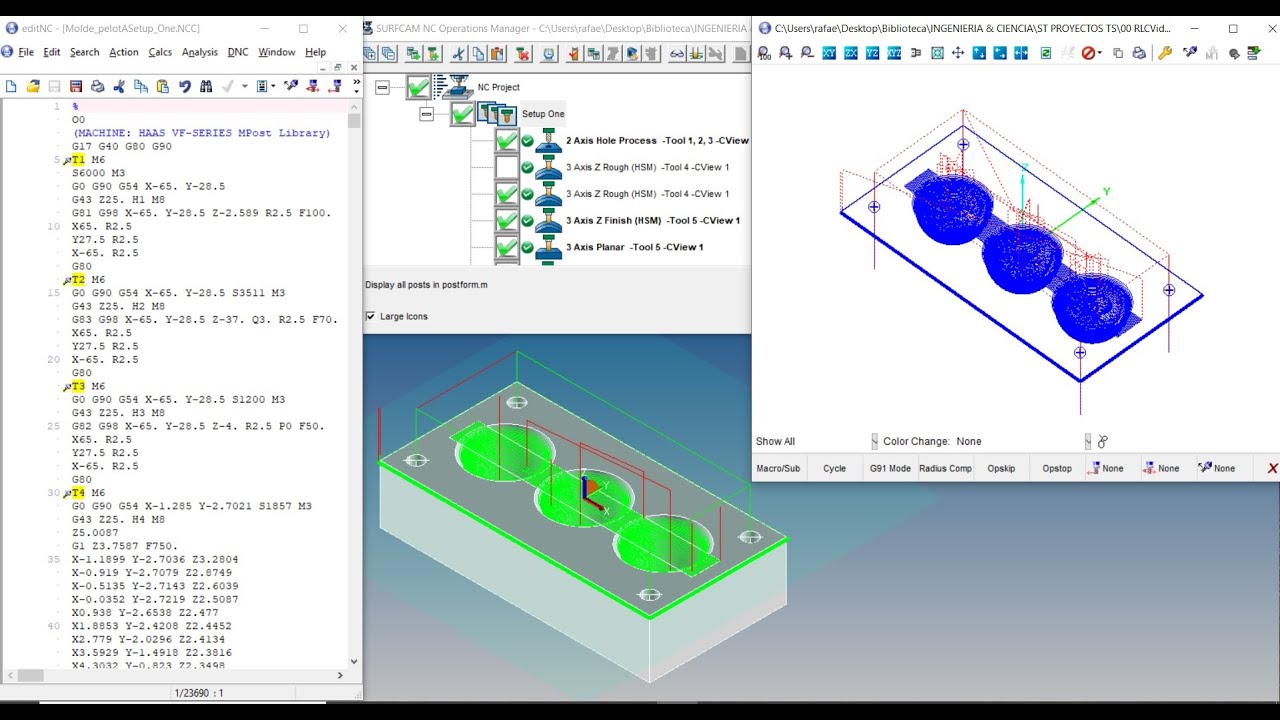Screen dimensions: 1280x720
Task: Select the 3 Axis Planar operation row
Action: [x=634, y=247]
